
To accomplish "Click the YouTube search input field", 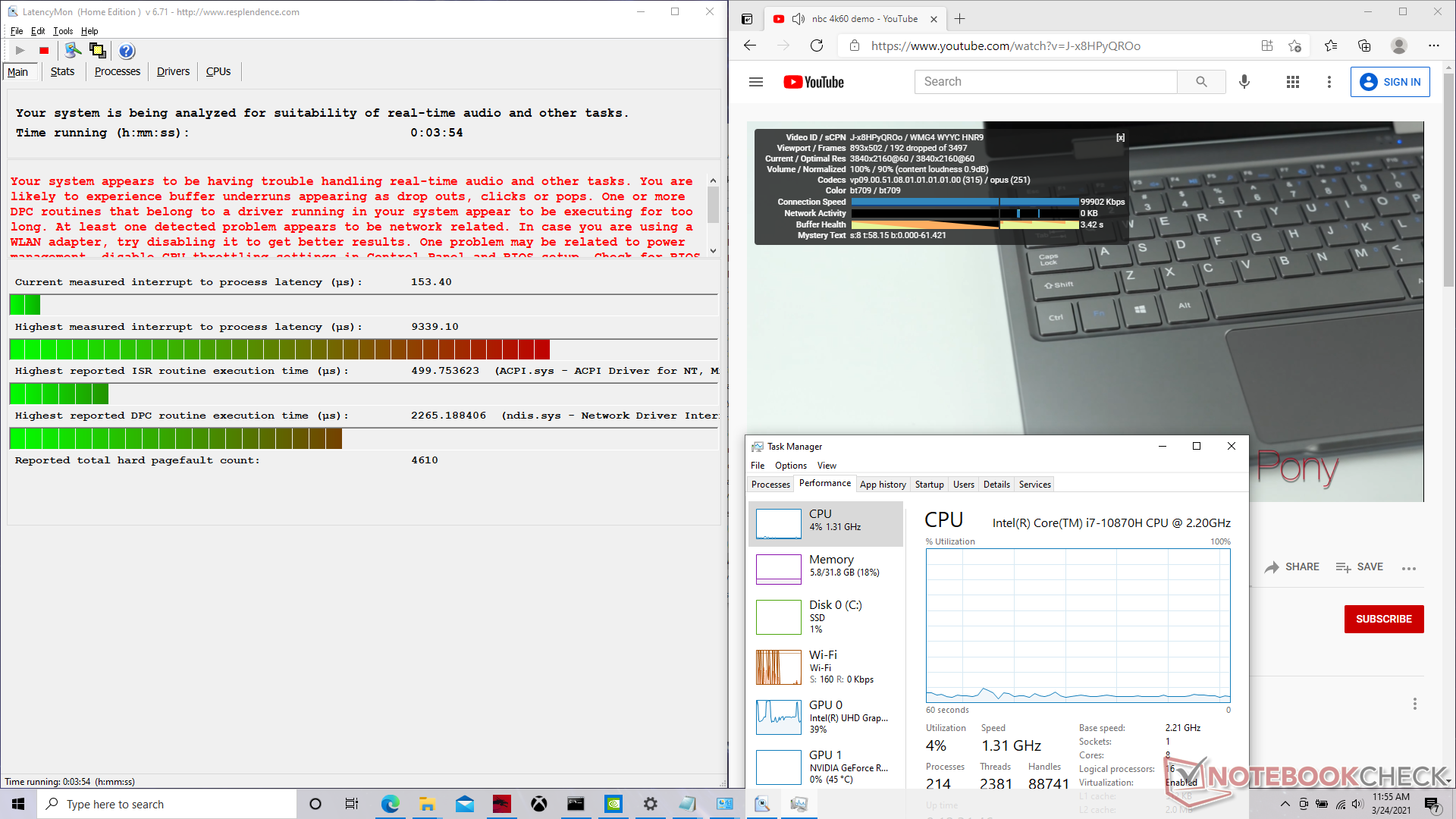I will click(x=1046, y=82).
